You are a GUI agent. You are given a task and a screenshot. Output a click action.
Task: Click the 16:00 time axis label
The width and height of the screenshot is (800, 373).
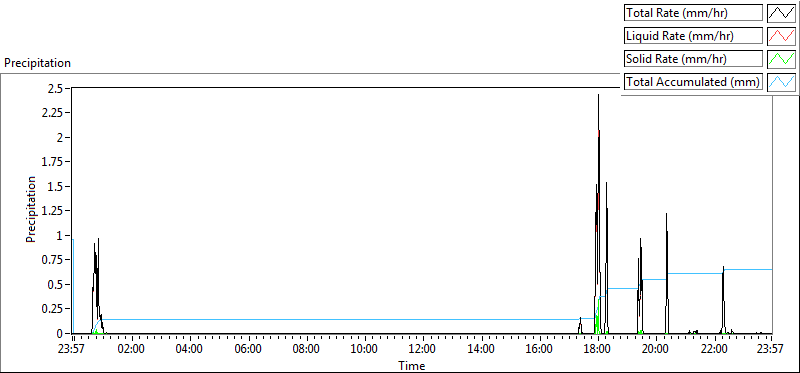tap(539, 350)
